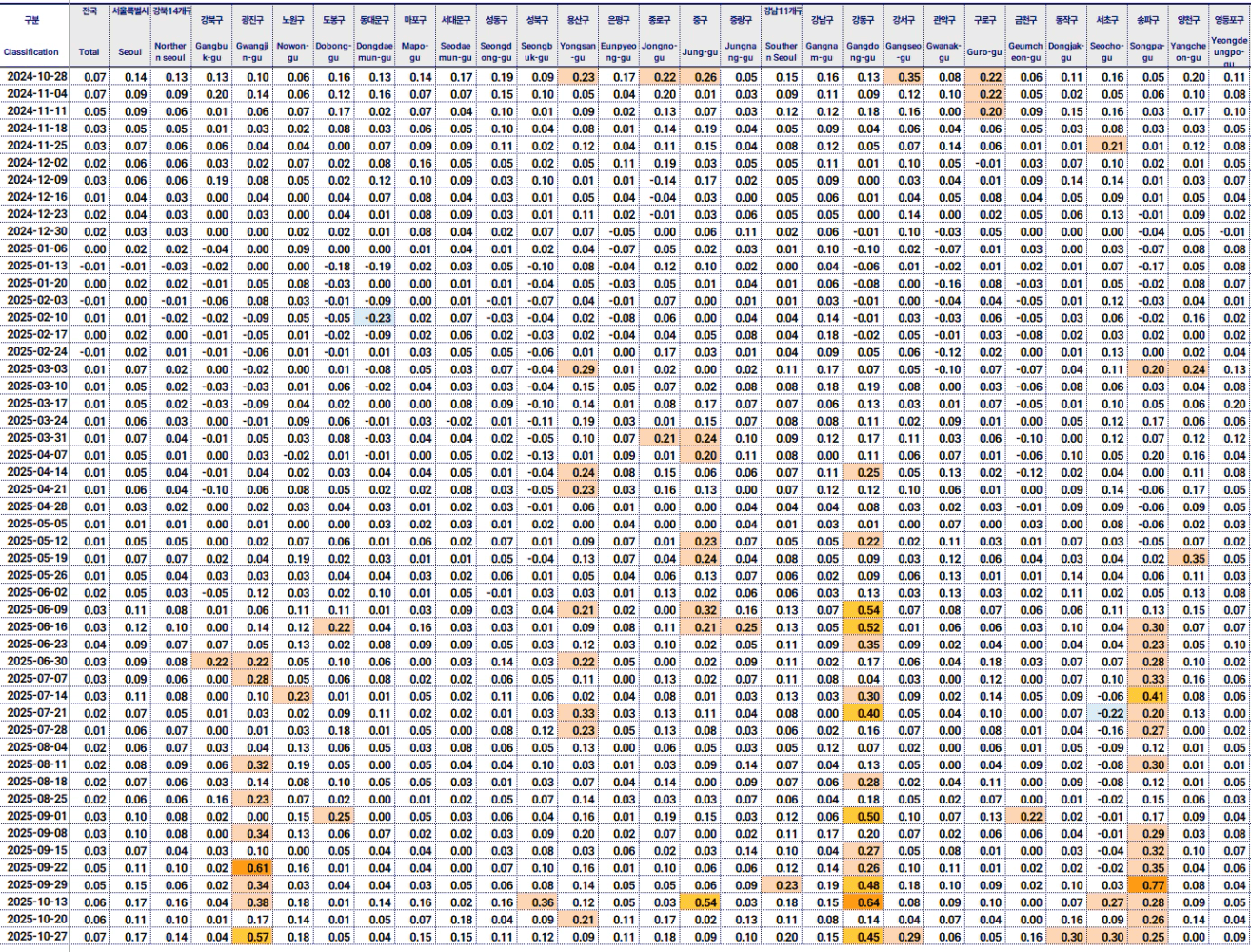
Task: Select the highlighted 0.36 Seongbuk-gu cell
Action: [543, 902]
